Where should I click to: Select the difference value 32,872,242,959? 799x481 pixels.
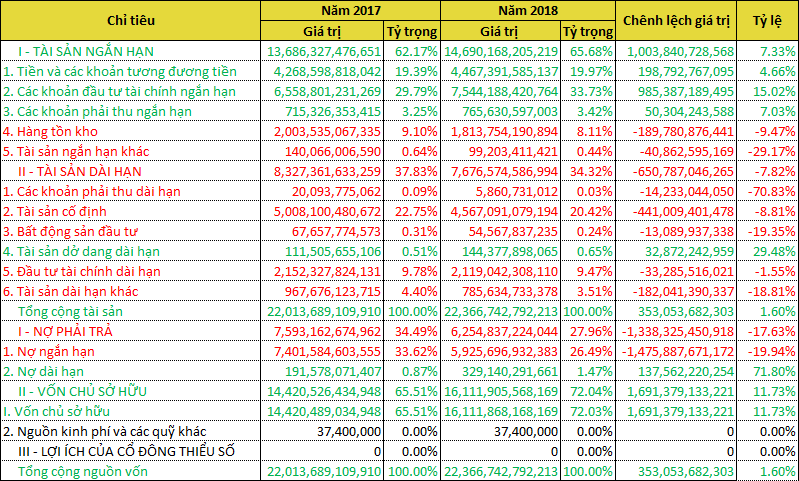click(x=691, y=251)
